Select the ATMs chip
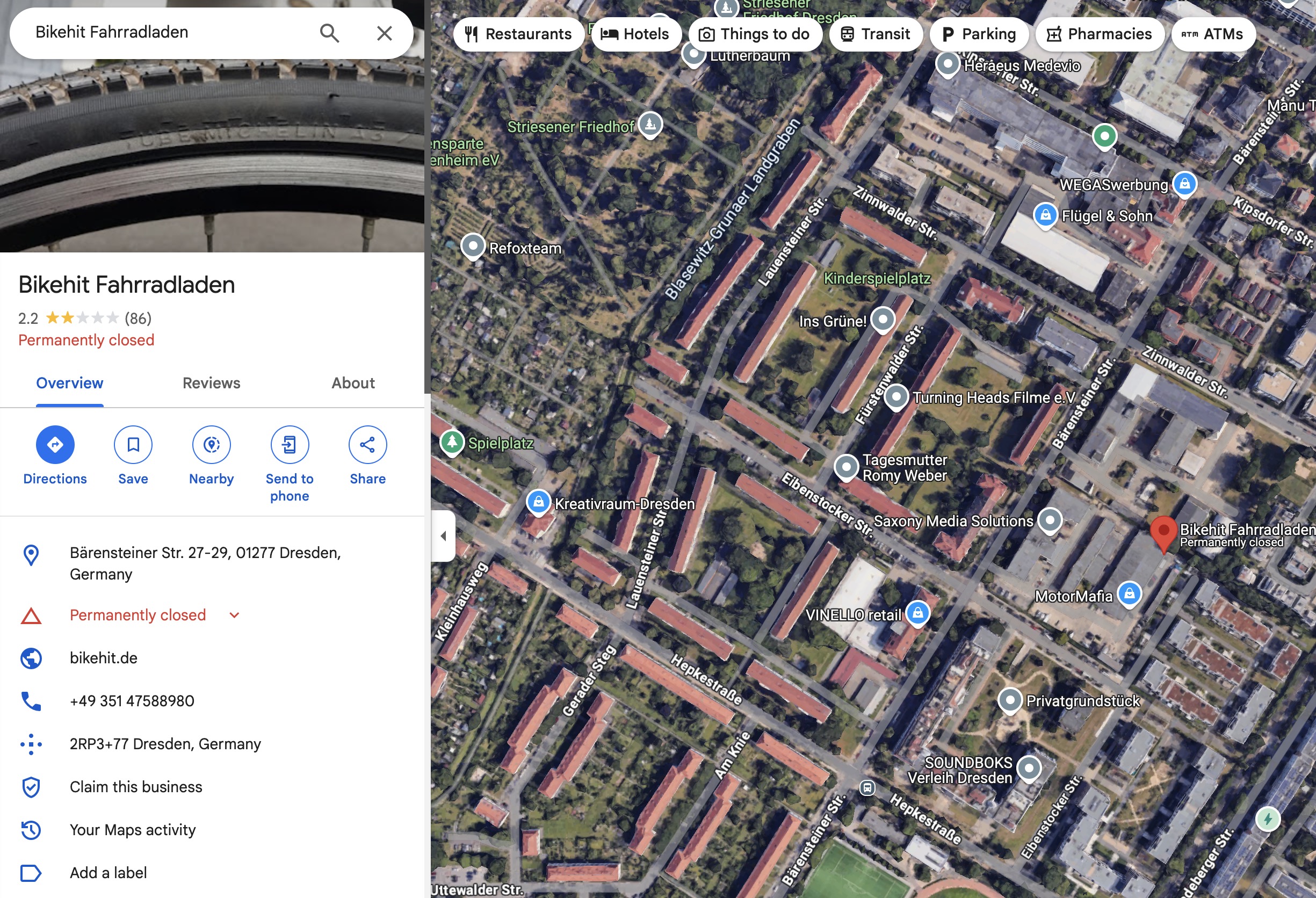The image size is (1316, 898). tap(1213, 34)
